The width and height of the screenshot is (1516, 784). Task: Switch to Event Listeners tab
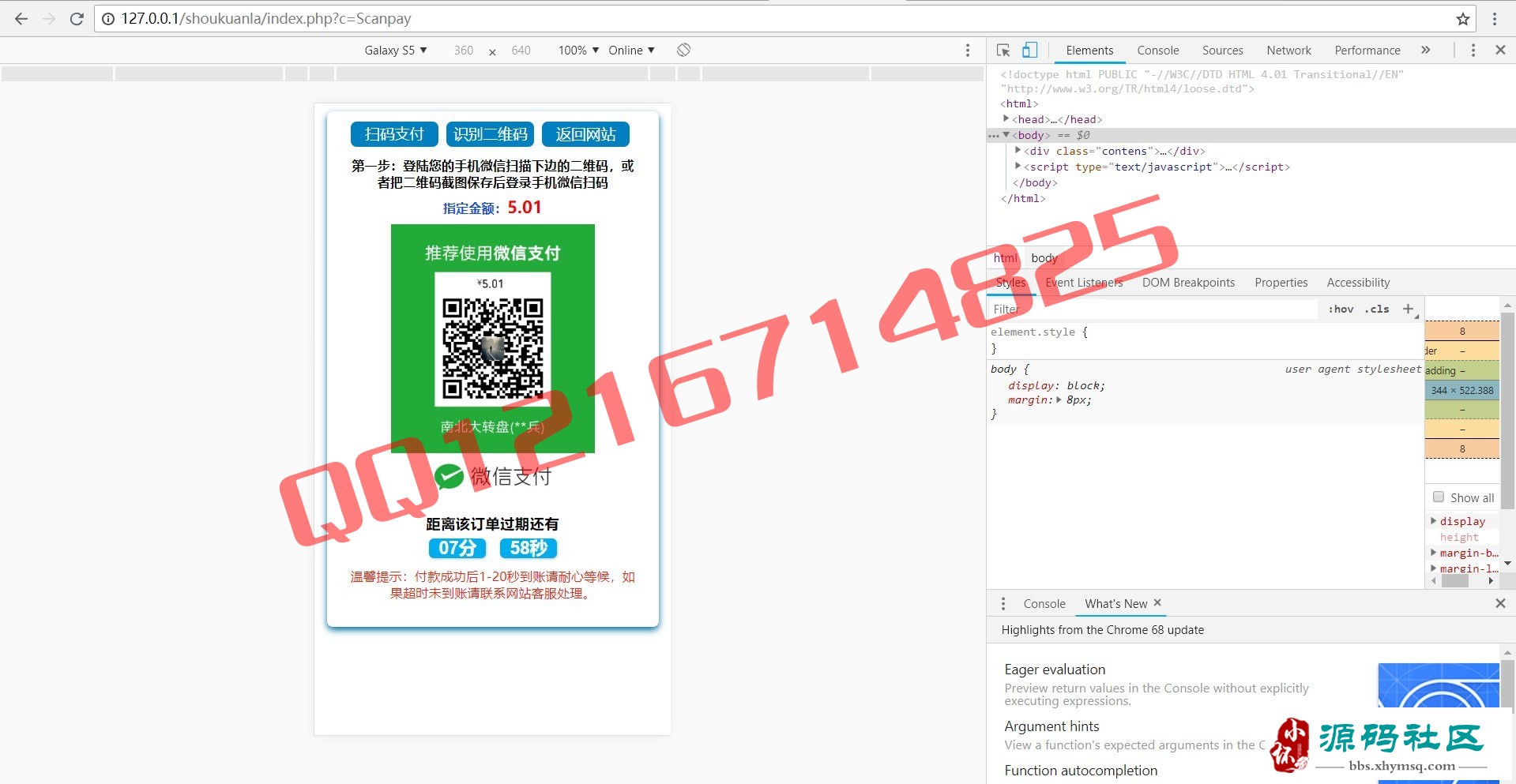(1084, 283)
